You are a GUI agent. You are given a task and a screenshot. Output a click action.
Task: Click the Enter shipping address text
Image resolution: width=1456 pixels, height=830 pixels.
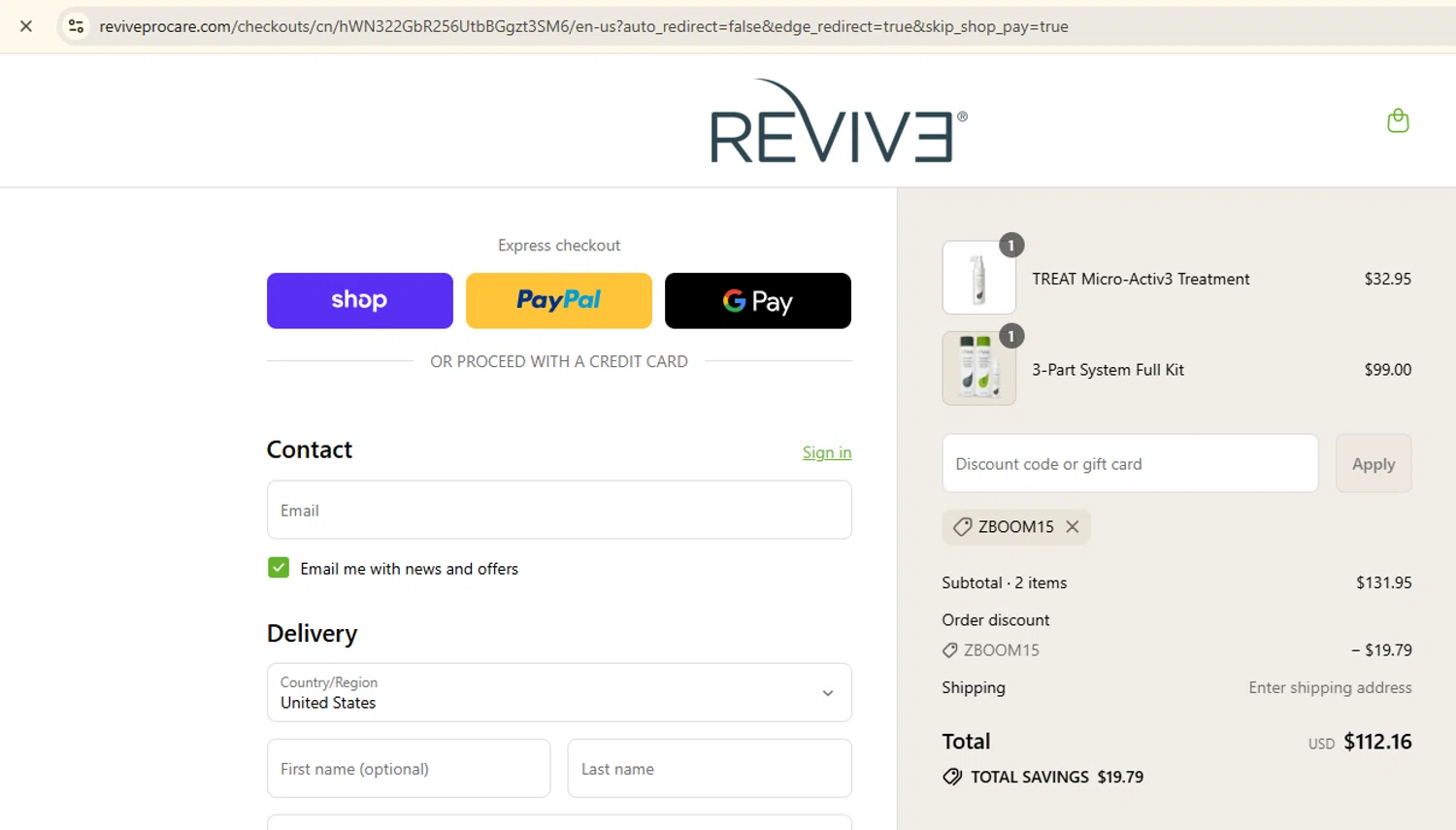pos(1330,687)
